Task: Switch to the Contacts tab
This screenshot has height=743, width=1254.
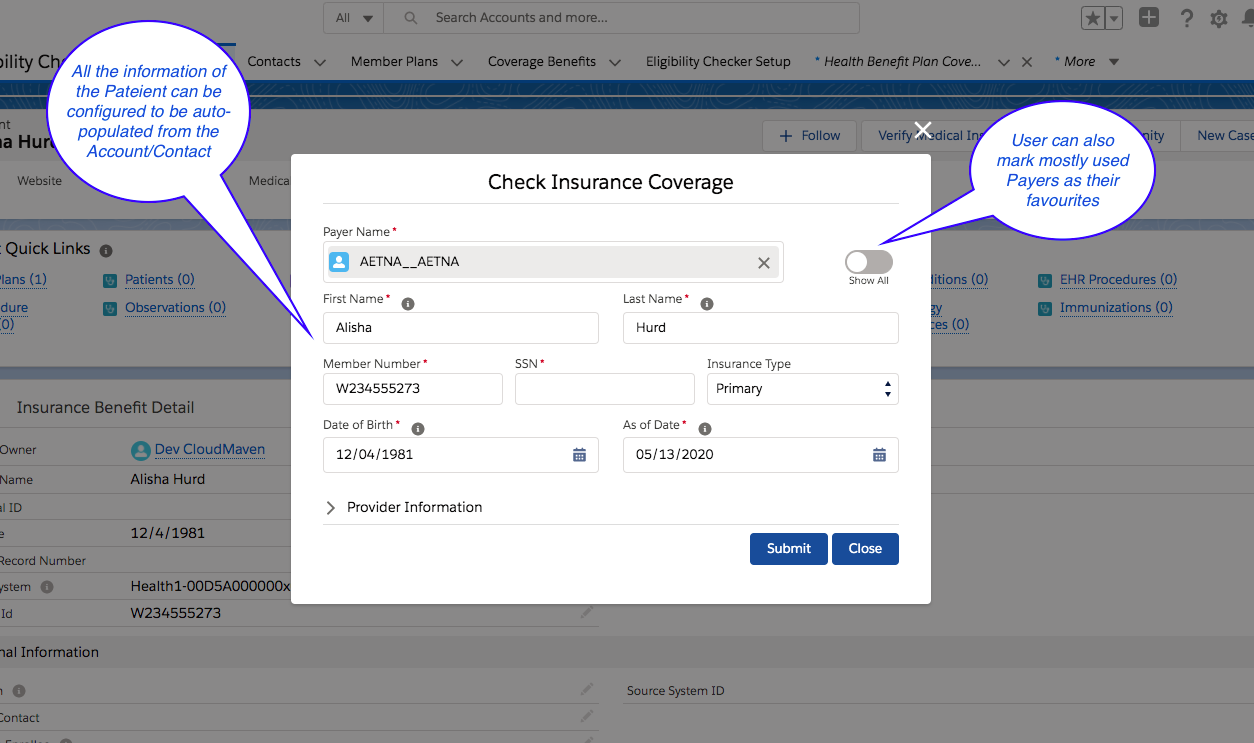Action: click(274, 61)
